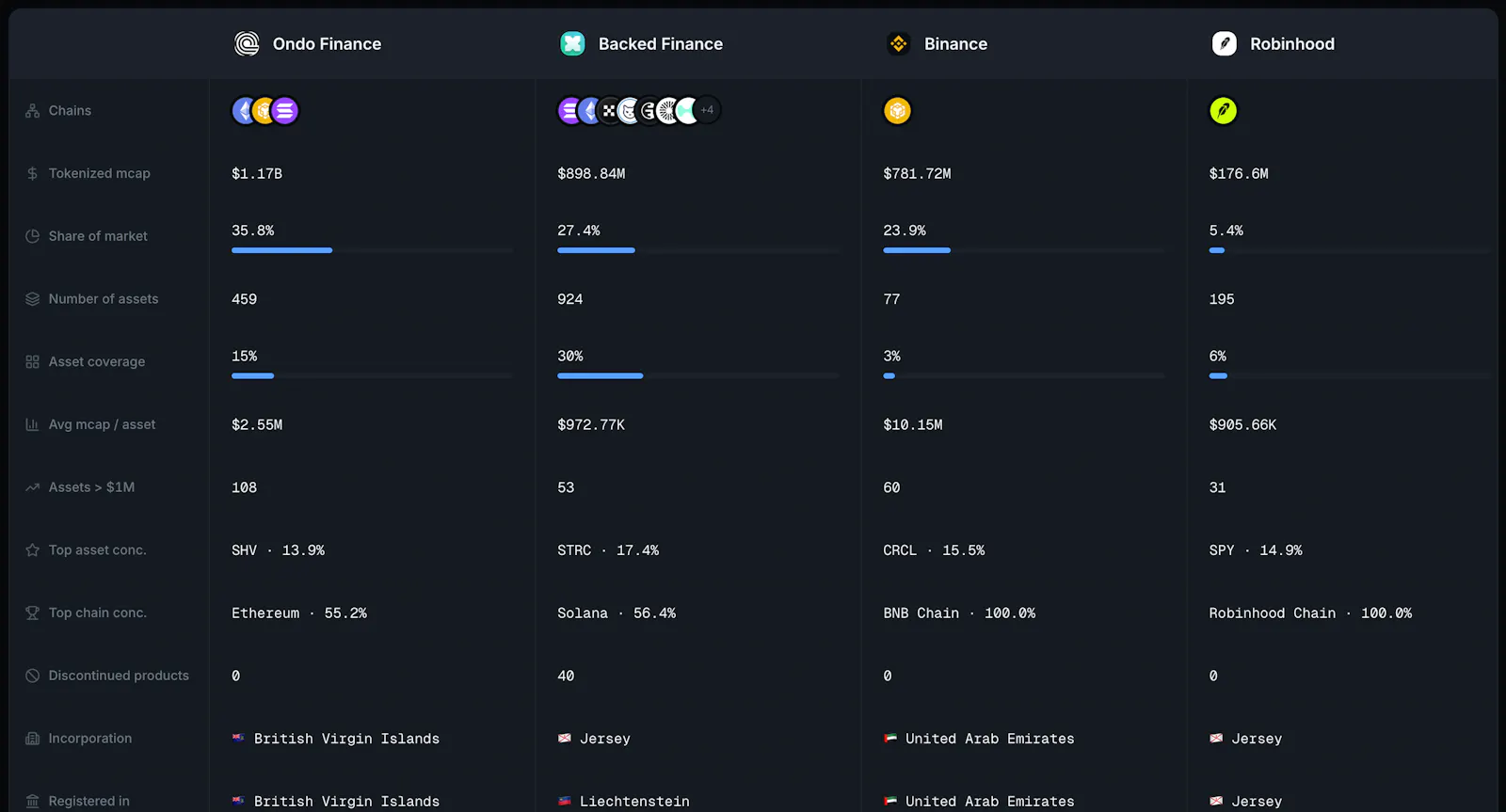Click the Incorporation building icon
1506x812 pixels.
click(x=32, y=739)
